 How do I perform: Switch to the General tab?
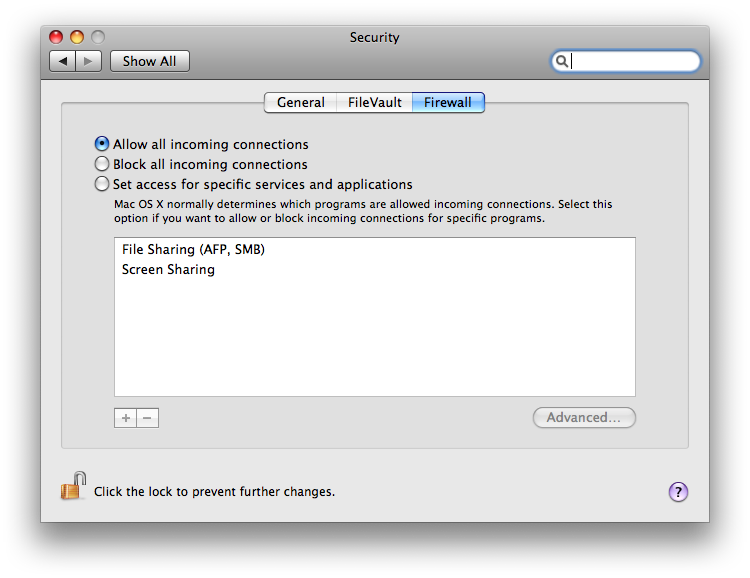click(x=300, y=102)
